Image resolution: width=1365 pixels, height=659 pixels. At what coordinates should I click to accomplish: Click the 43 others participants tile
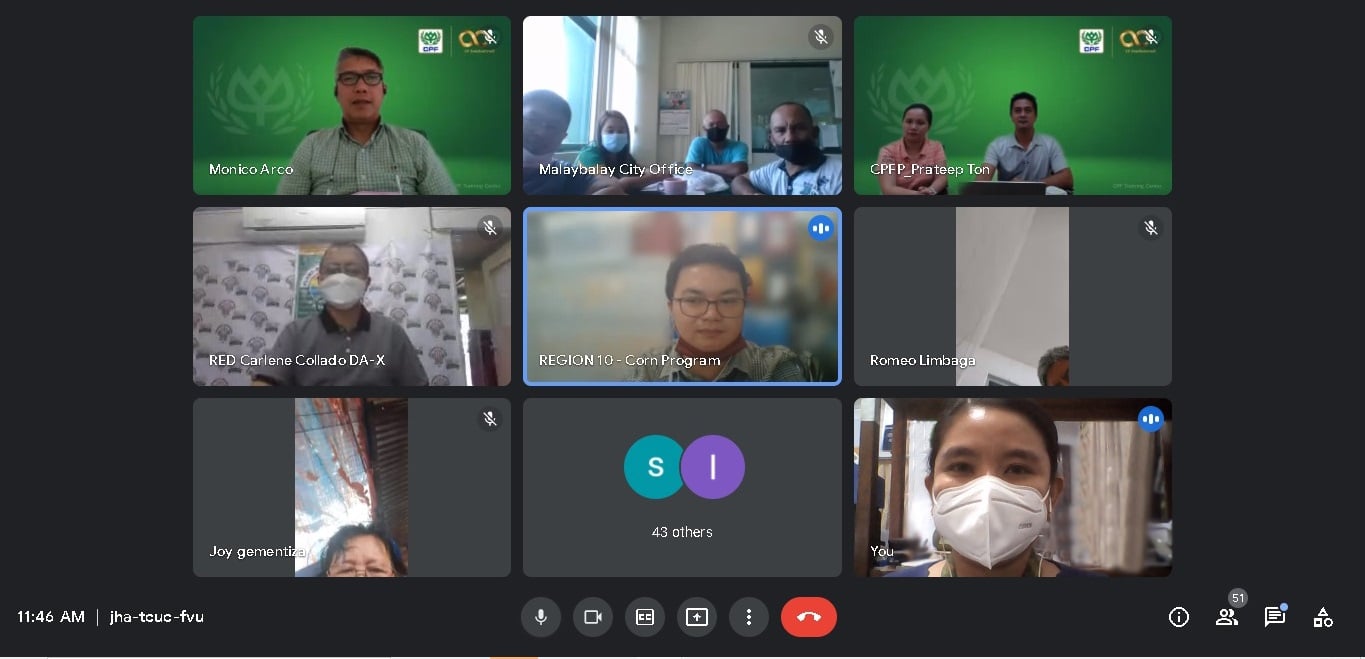682,487
